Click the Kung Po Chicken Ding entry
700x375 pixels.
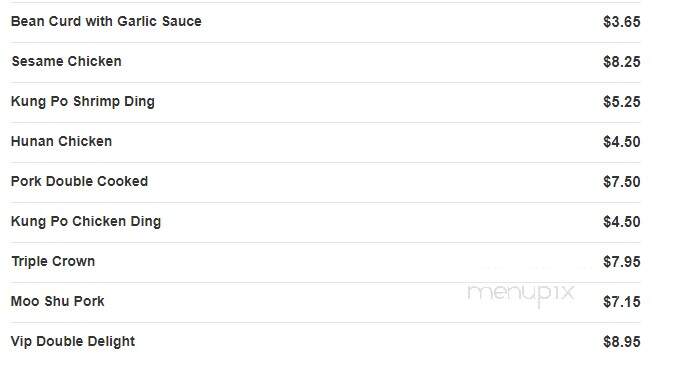tap(86, 221)
